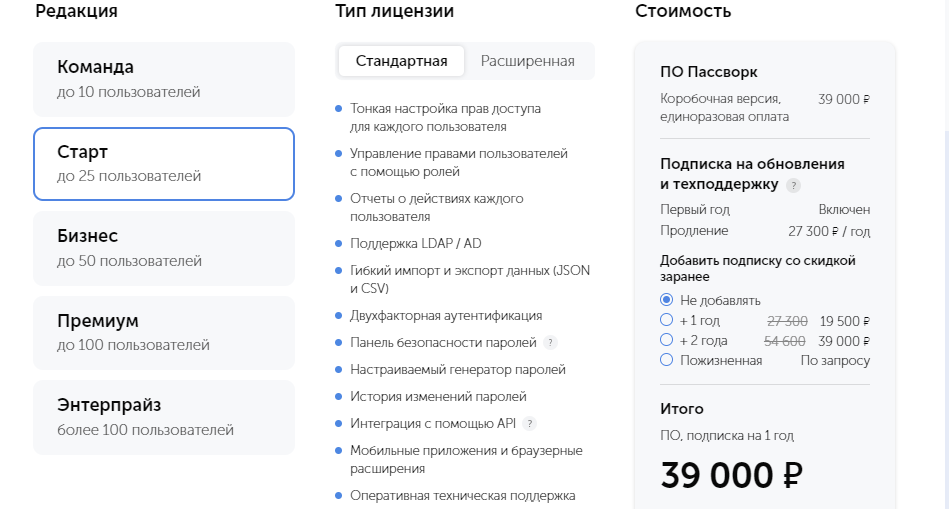Select the + 2 года subscription radio
The image size is (949, 509).
click(667, 340)
